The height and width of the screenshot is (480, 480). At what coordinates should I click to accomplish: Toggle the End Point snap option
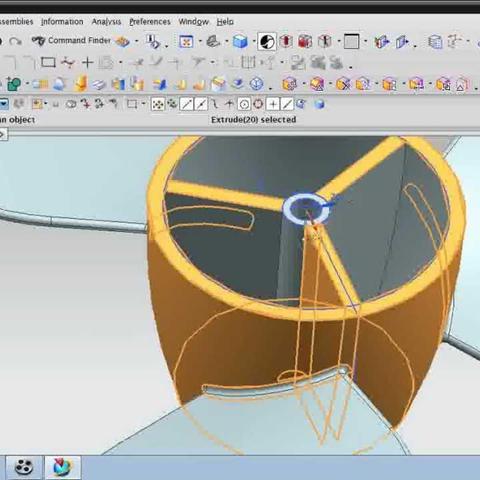point(187,104)
